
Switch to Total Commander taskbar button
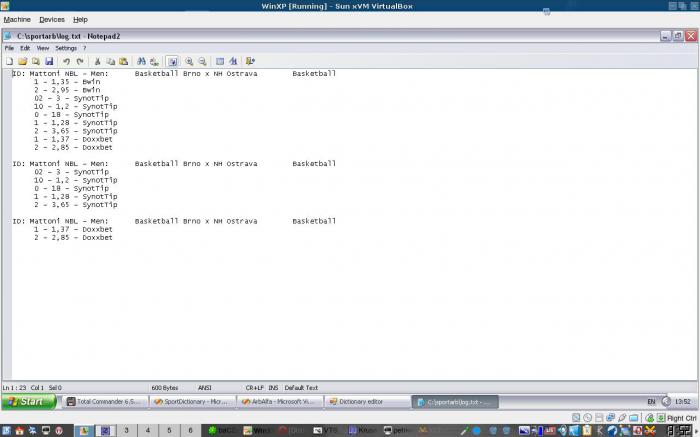tap(105, 402)
